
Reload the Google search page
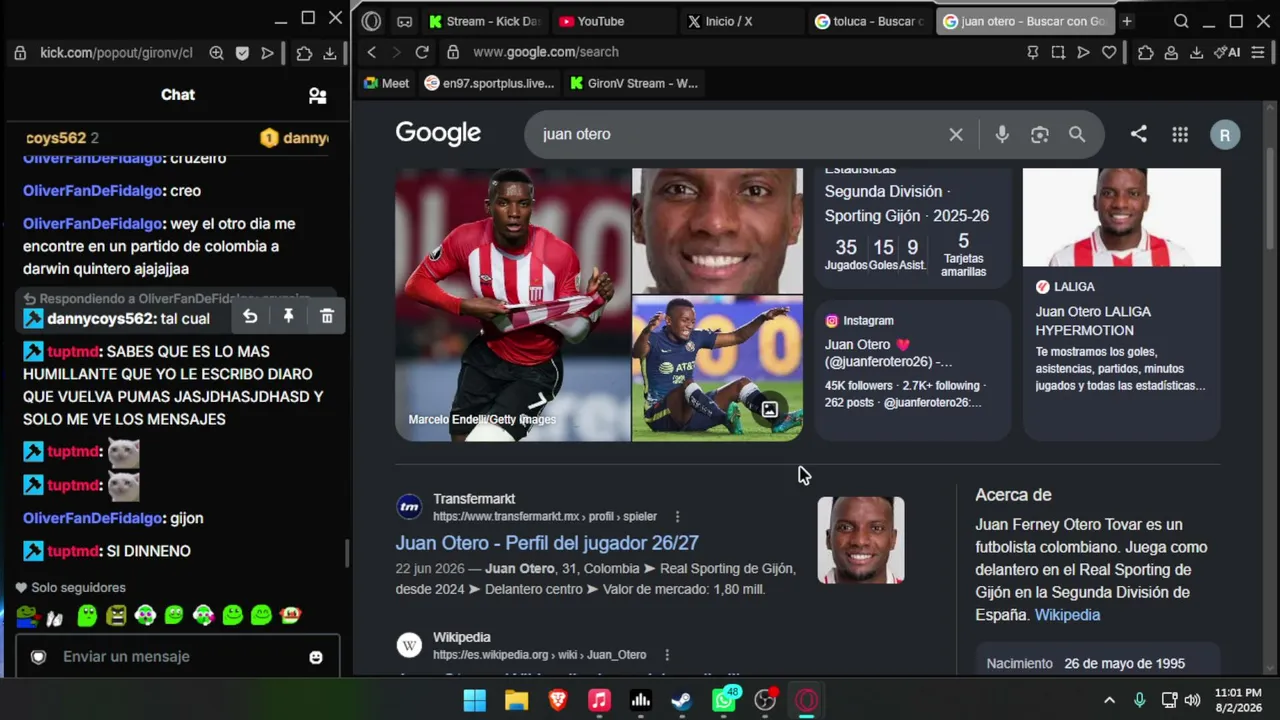pyautogui.click(x=422, y=52)
